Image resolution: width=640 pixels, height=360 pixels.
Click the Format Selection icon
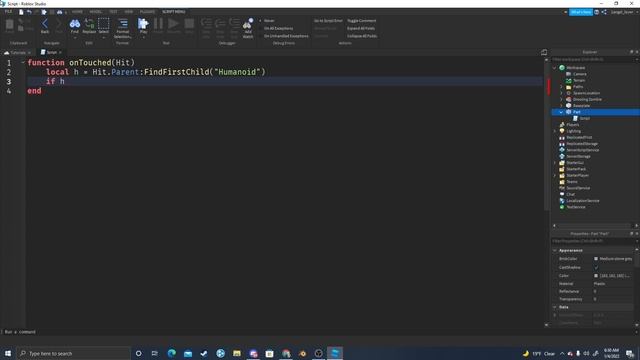point(122,24)
